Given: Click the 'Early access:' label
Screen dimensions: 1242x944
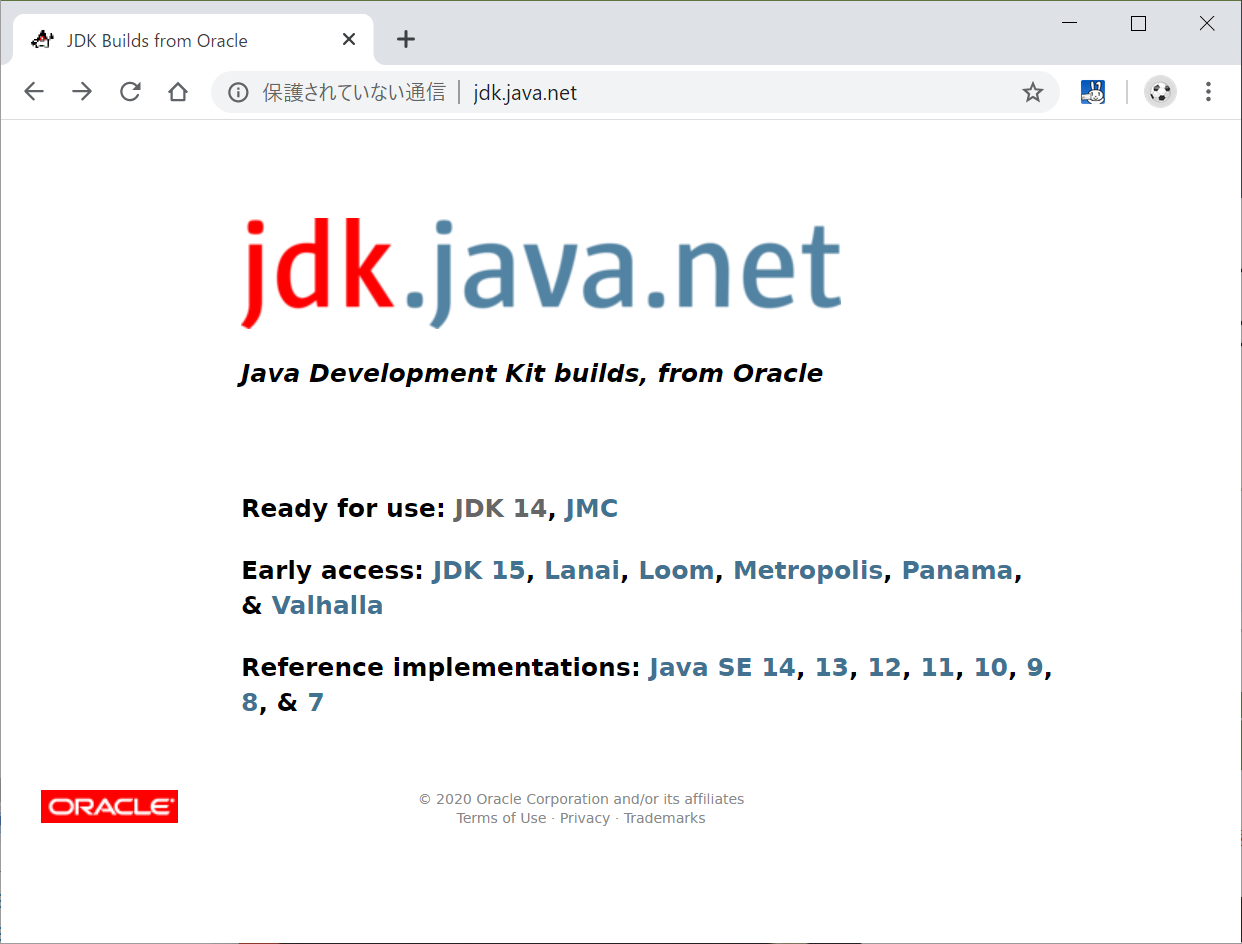Looking at the screenshot, I should [x=333, y=570].
